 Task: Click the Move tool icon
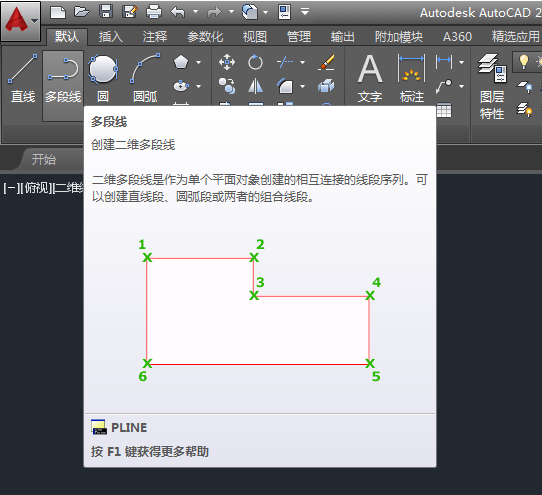[x=227, y=62]
